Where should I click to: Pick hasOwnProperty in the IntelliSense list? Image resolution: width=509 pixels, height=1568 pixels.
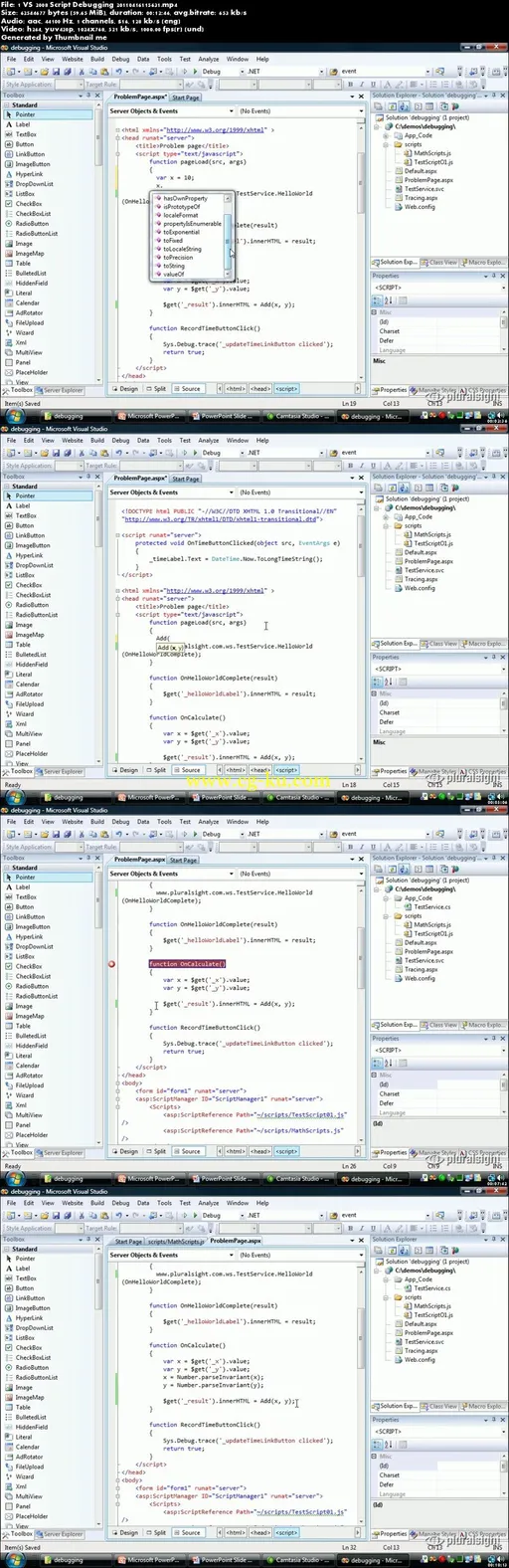[x=185, y=198]
